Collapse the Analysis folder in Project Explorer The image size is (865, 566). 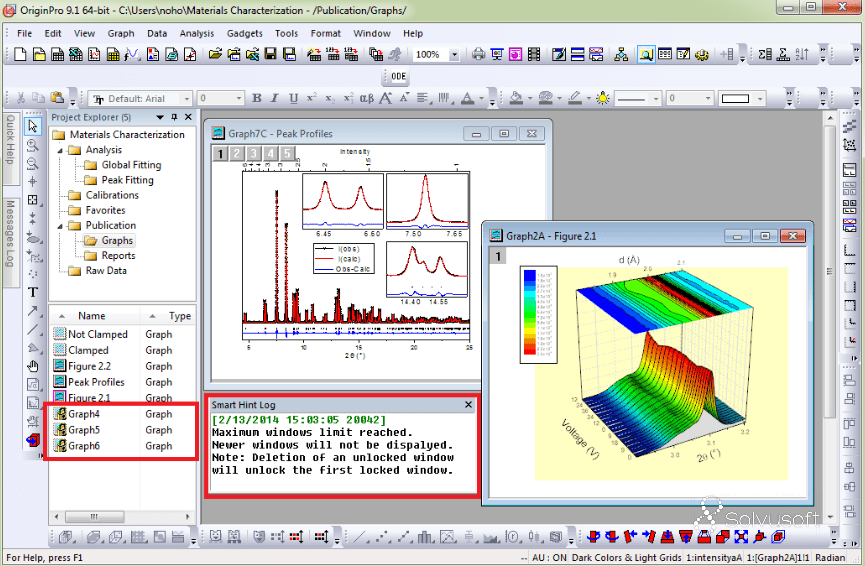(60, 150)
